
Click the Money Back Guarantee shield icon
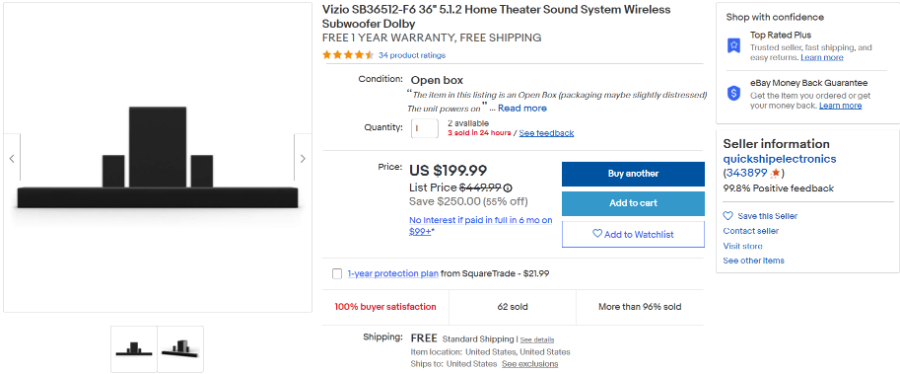click(734, 93)
